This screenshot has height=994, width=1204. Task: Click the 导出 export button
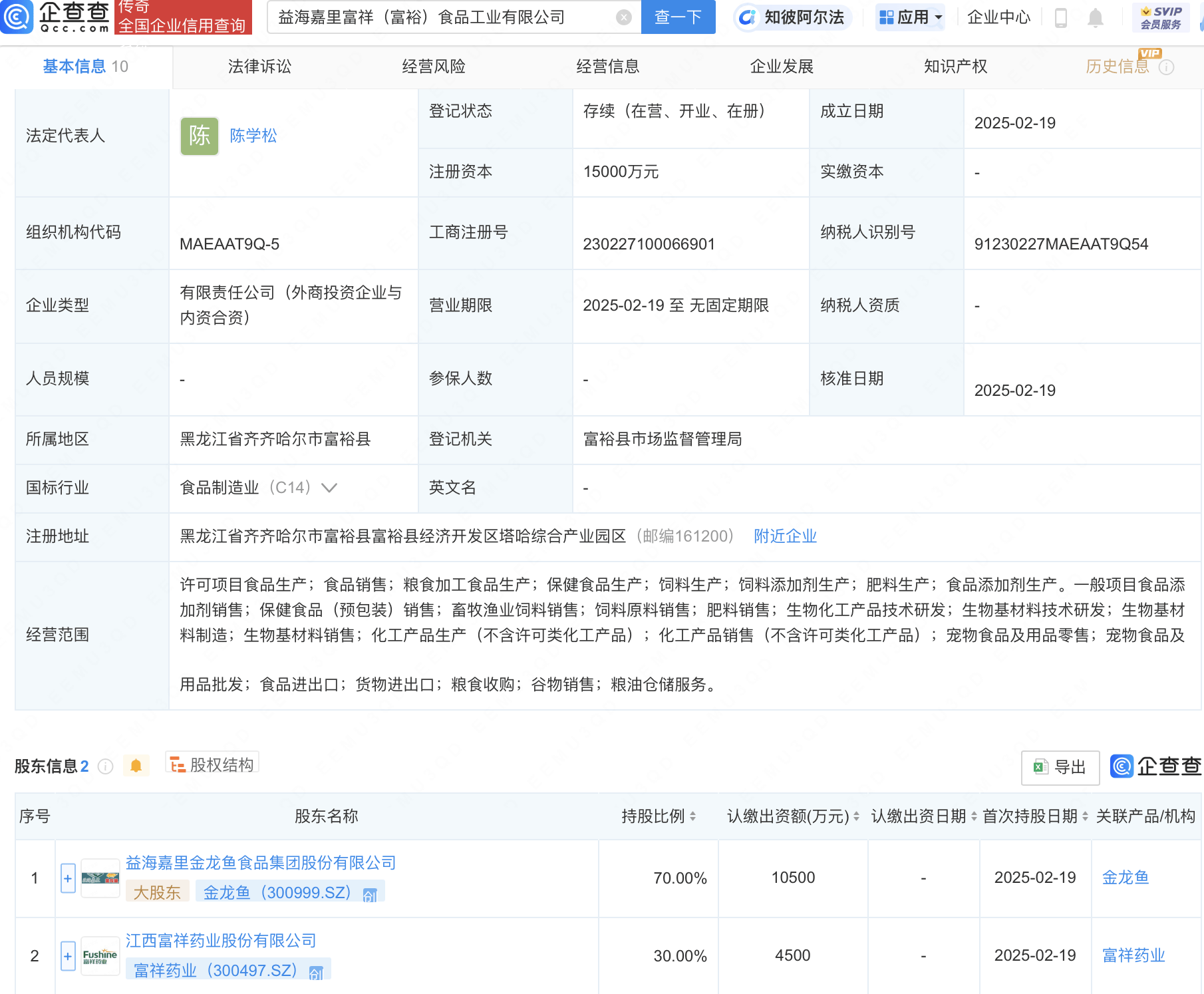click(x=1060, y=767)
